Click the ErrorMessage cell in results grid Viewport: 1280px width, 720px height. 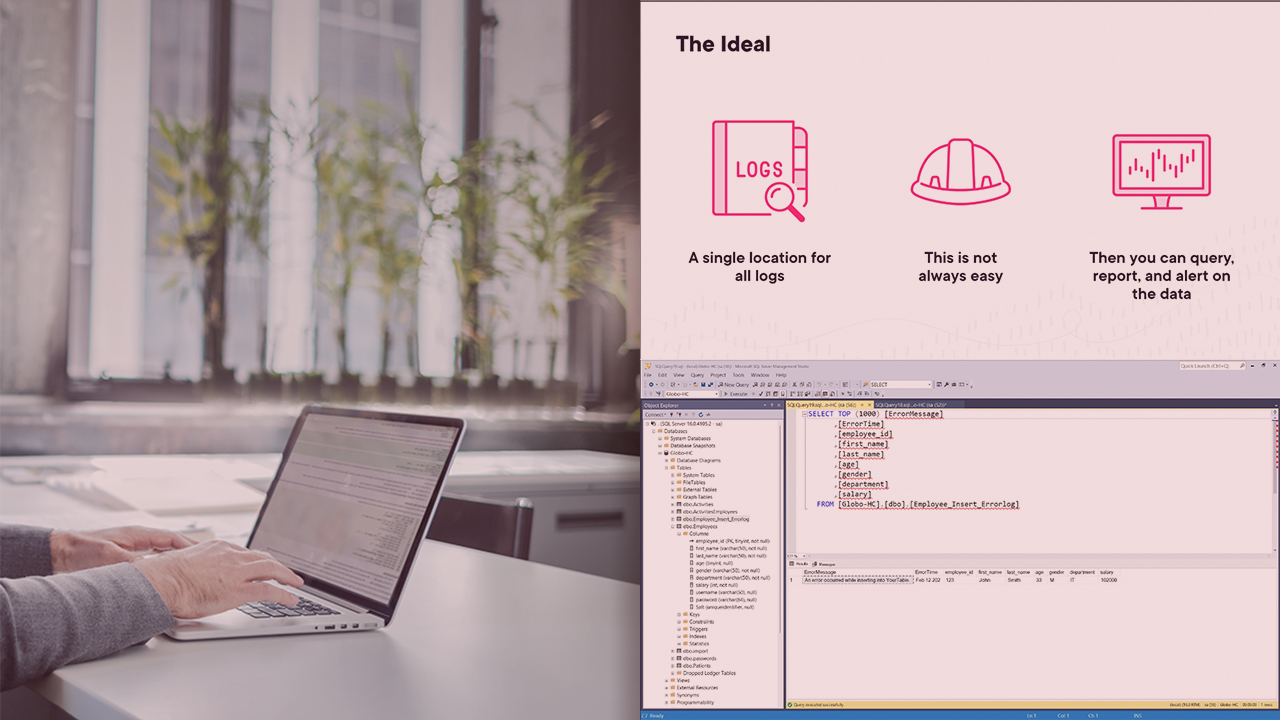pos(857,580)
